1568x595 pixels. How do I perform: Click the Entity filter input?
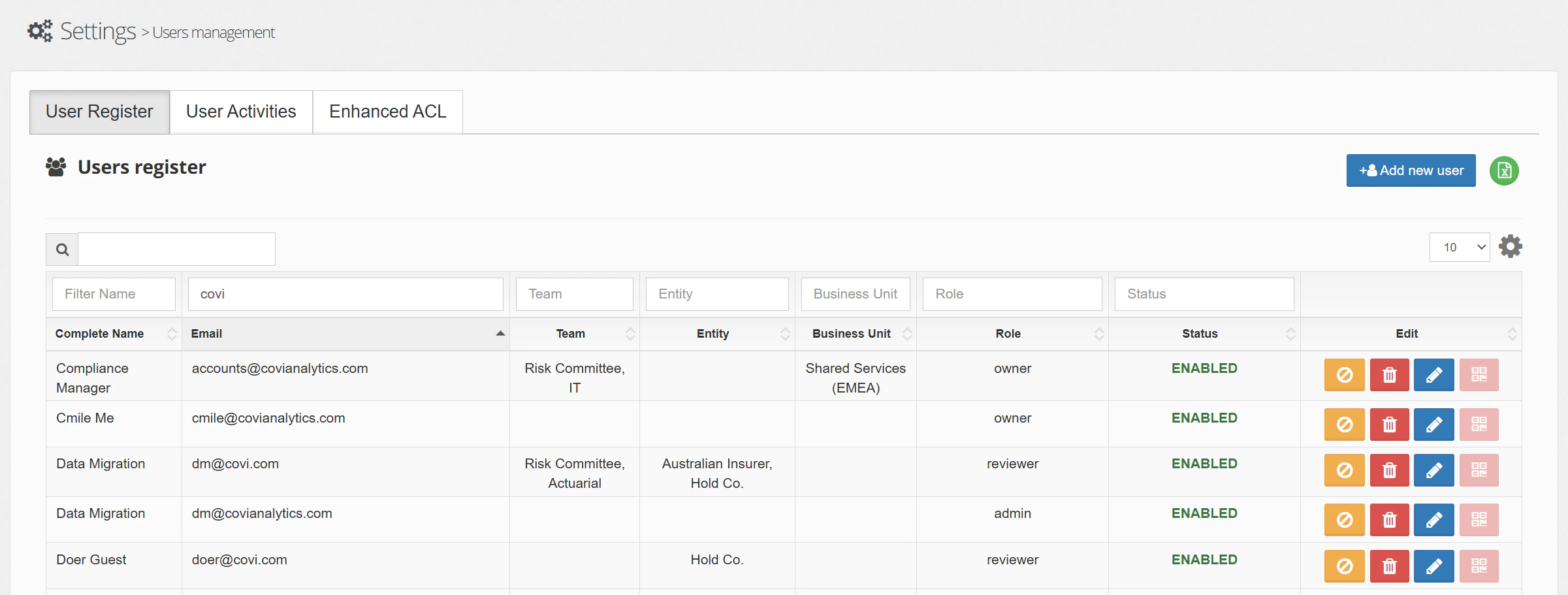(717, 294)
